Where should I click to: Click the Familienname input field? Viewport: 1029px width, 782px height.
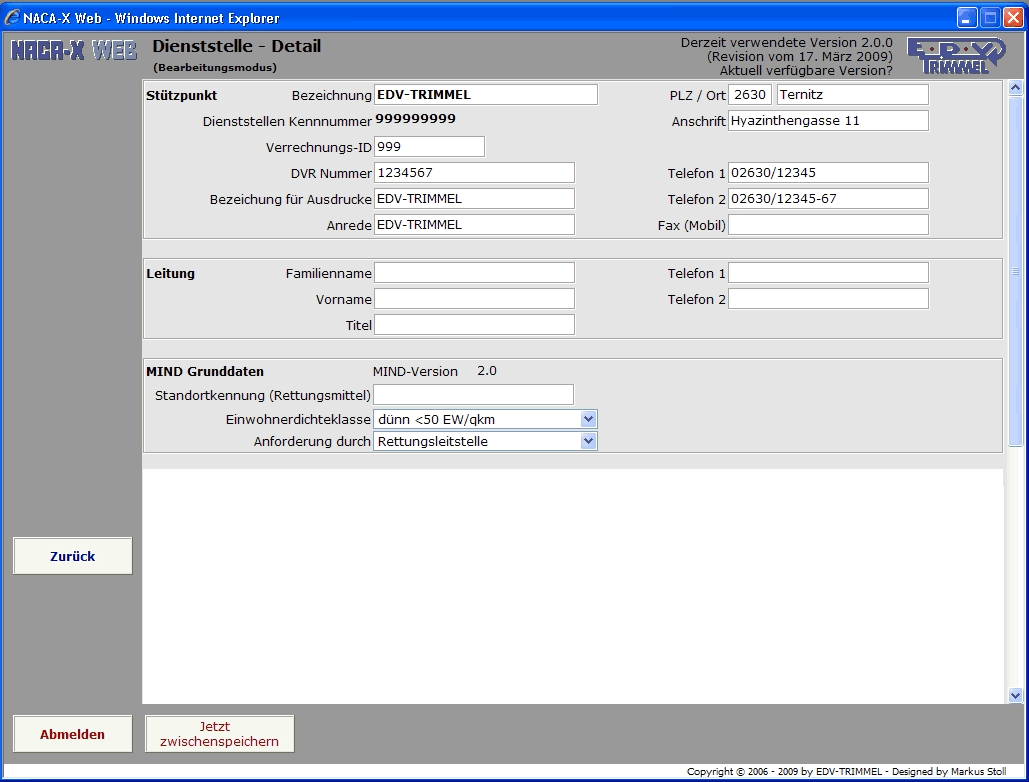point(474,273)
